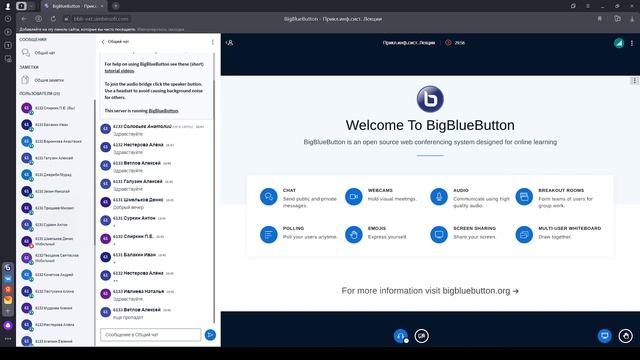Viewport: 640px width, 360px height.
Task: Follow the tutorial videos link
Action: point(119,71)
